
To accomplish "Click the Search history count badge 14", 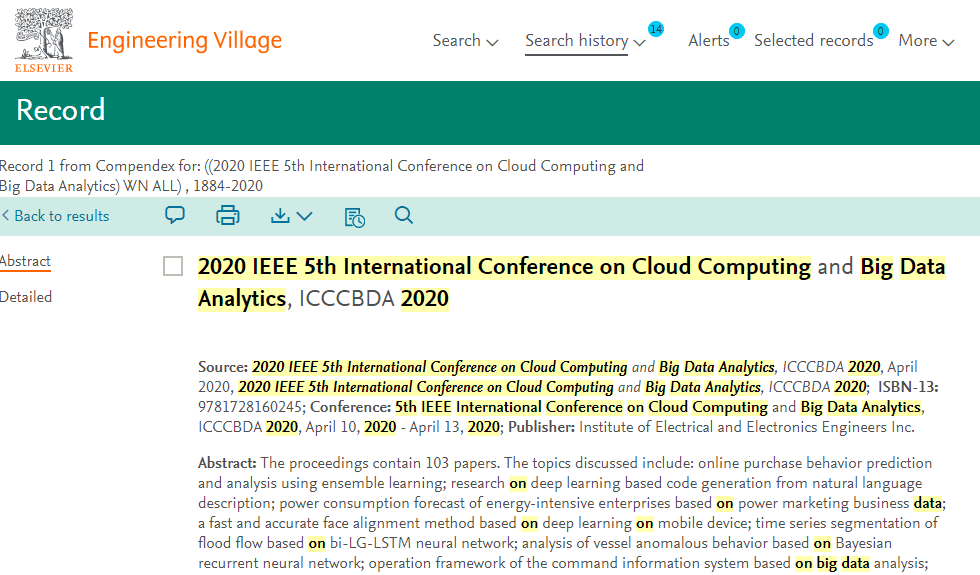I will point(656,29).
